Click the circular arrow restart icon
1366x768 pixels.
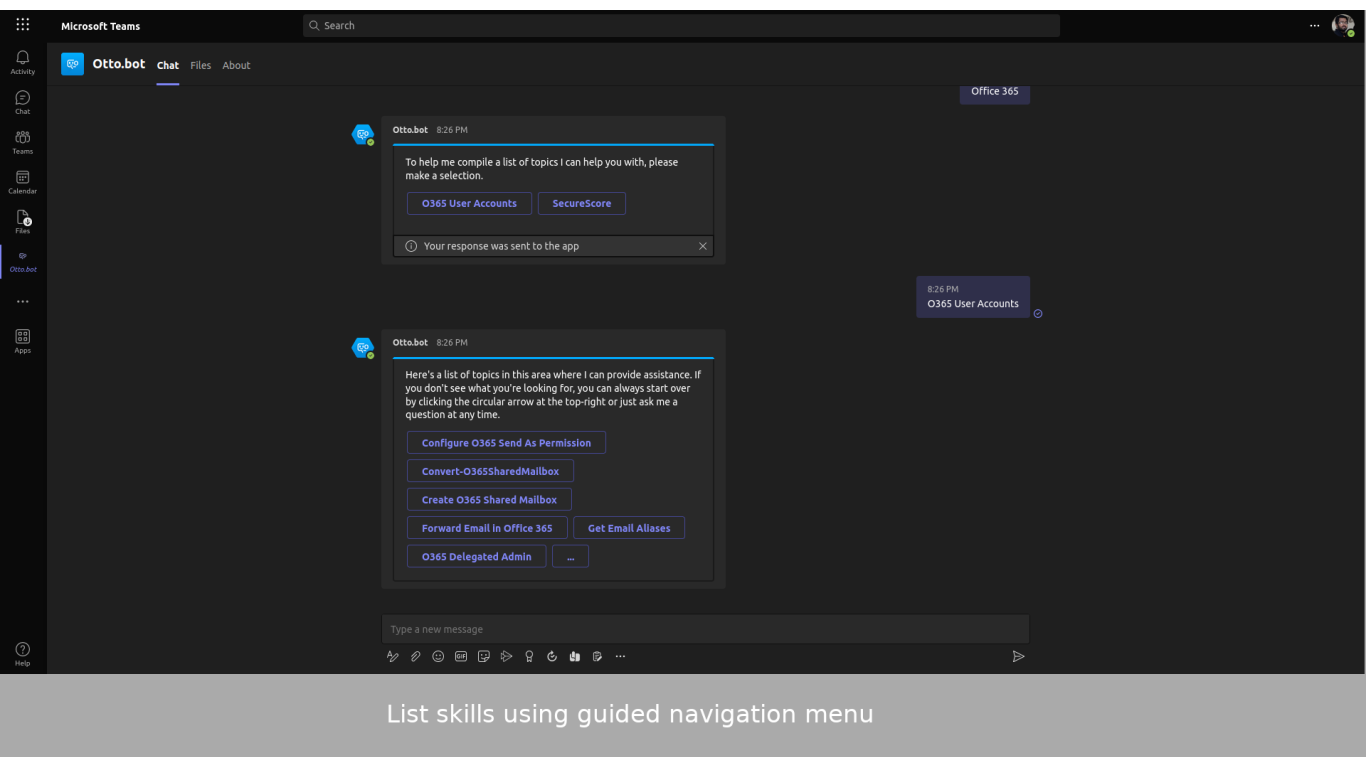click(552, 656)
